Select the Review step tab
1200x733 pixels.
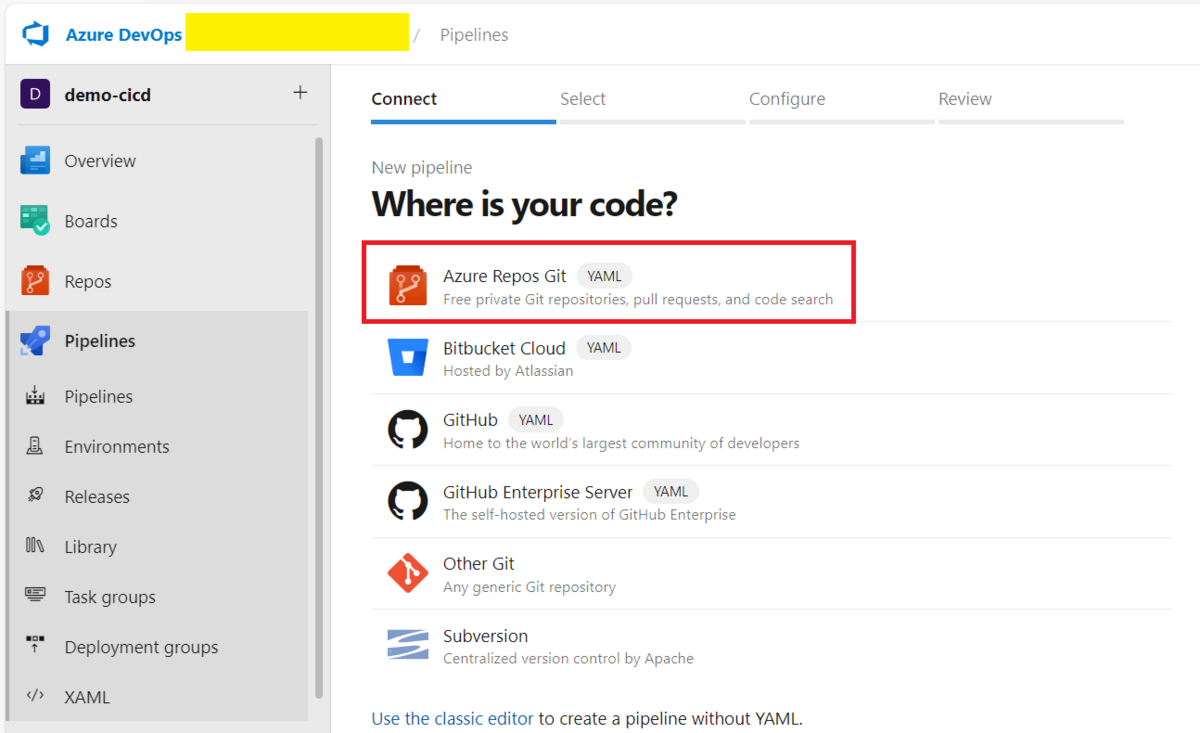[965, 99]
